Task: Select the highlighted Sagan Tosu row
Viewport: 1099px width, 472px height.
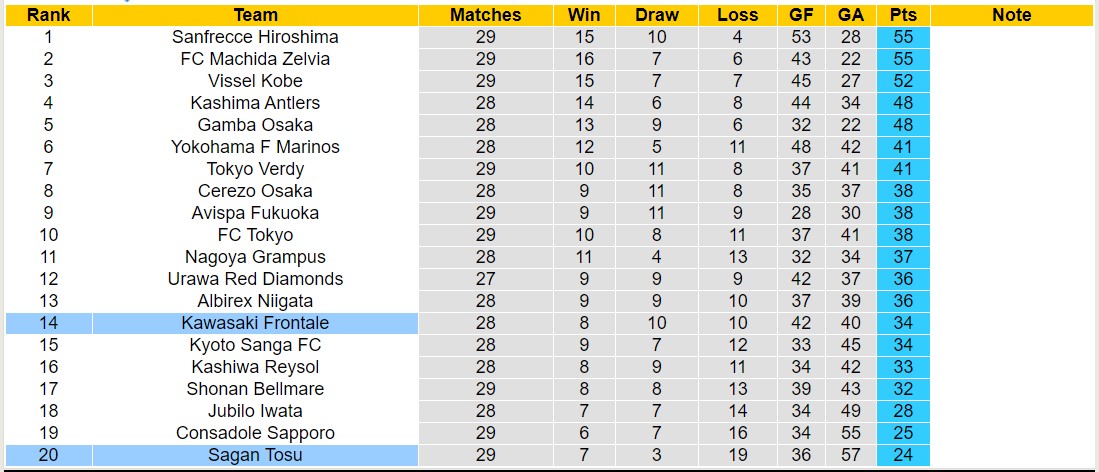Action: [255, 455]
